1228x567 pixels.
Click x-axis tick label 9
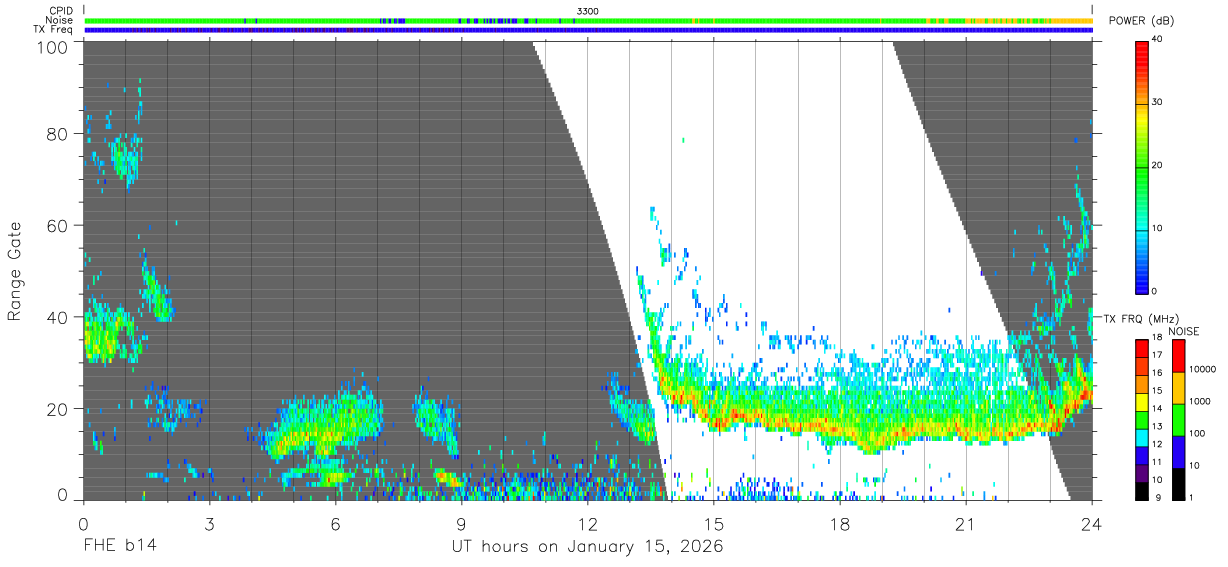[x=461, y=523]
